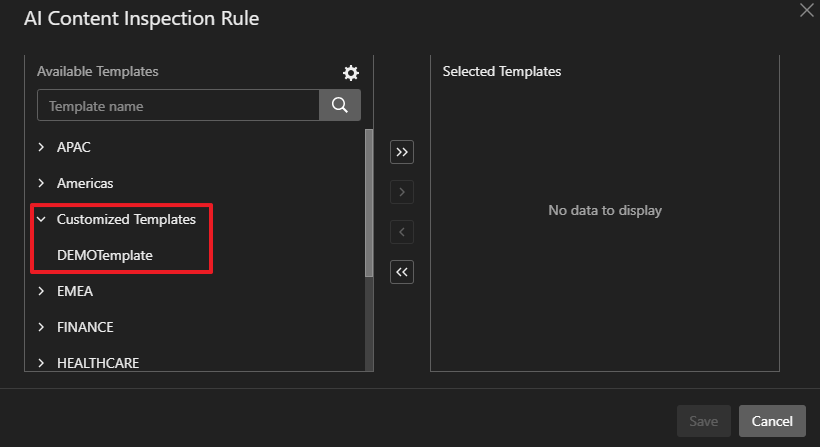Expand the Americas template group
The height and width of the screenshot is (447, 820).
[42, 183]
